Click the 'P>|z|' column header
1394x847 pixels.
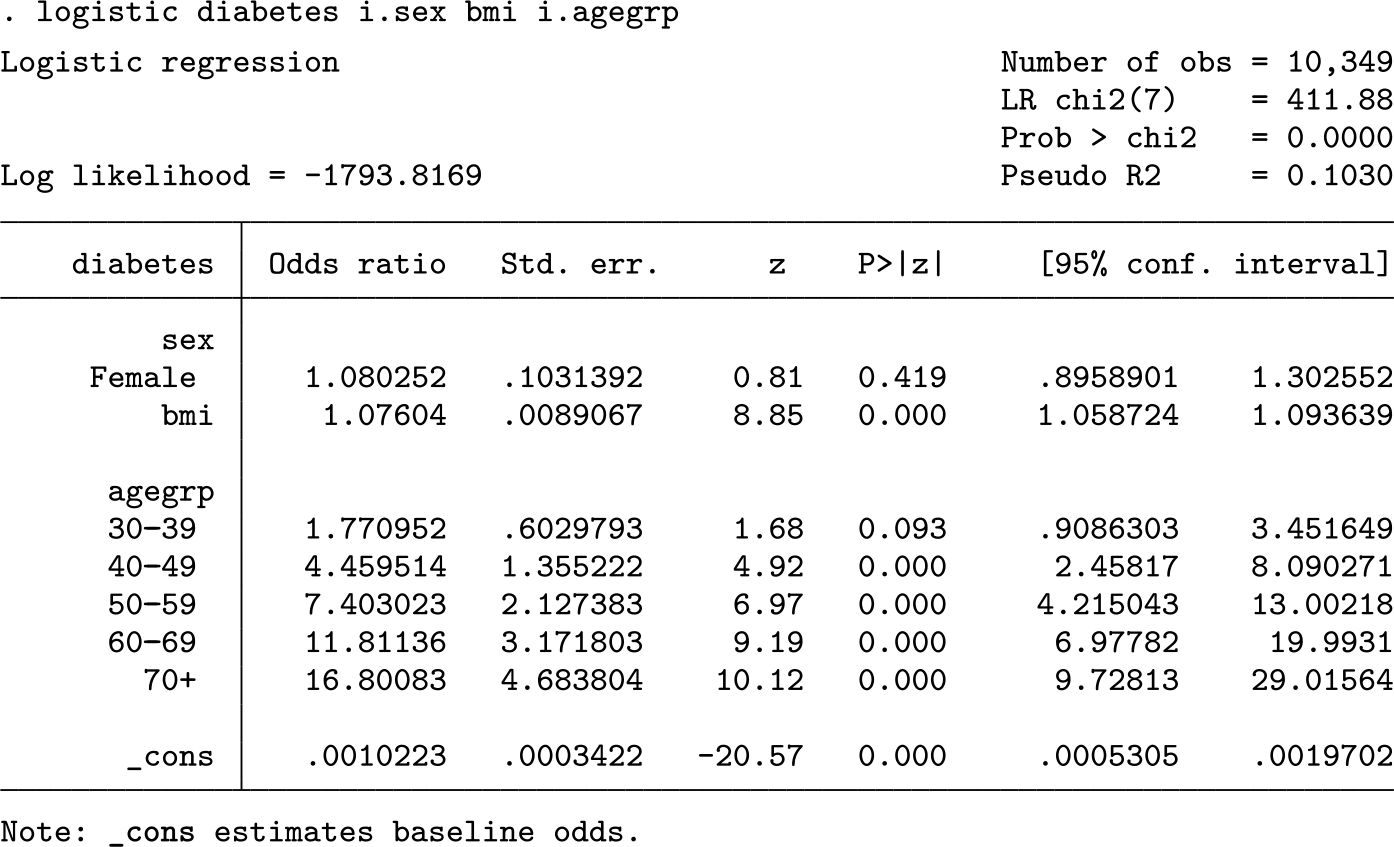(x=901, y=264)
